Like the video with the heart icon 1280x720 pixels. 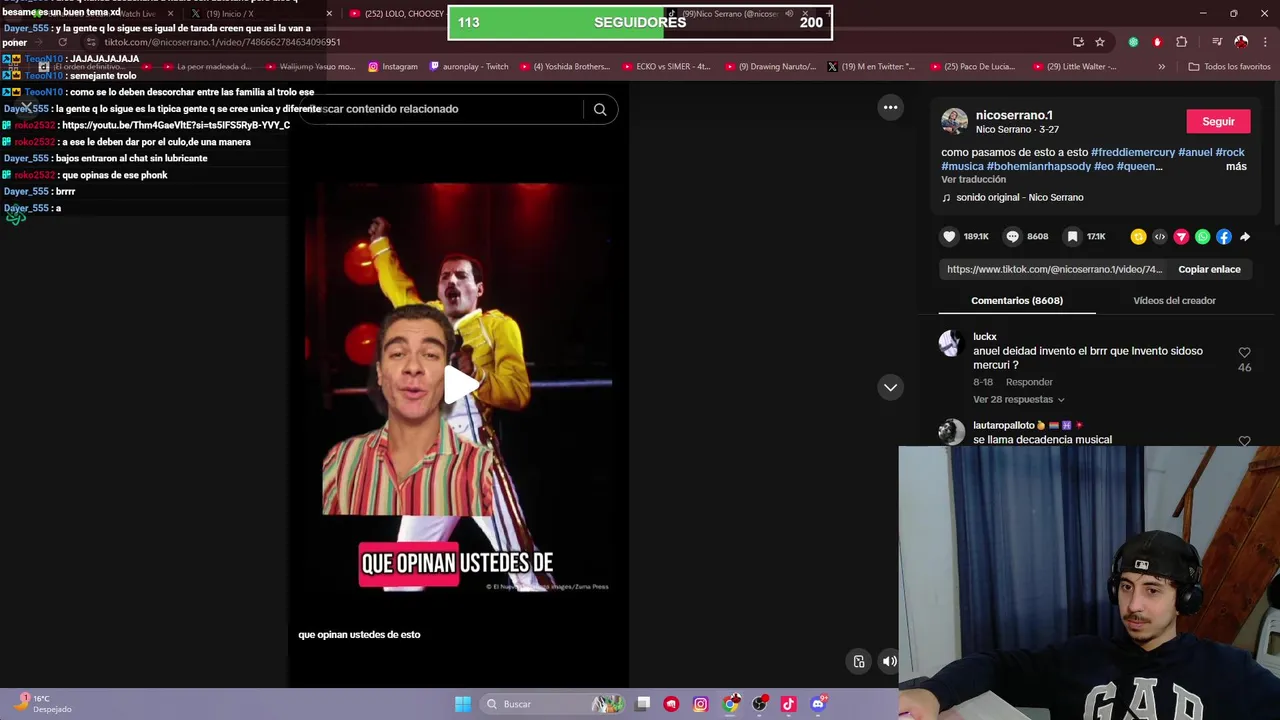[949, 237]
